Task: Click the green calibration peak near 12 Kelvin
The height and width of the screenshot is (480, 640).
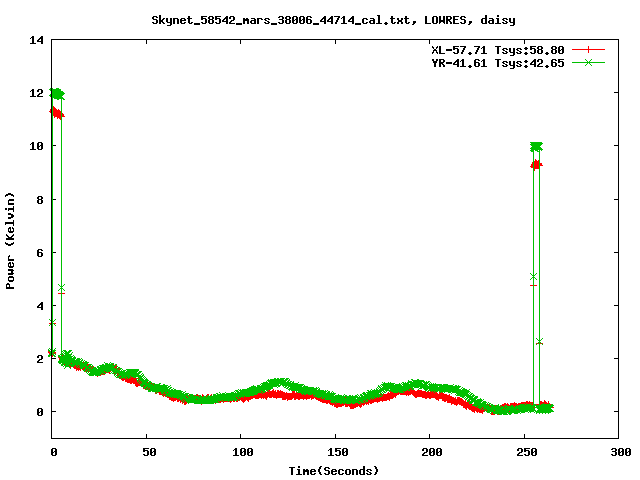Action: (x=57, y=94)
